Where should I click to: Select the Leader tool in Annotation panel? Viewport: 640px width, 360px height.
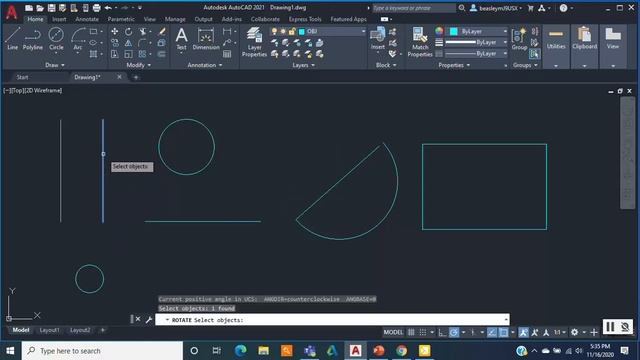click(x=227, y=42)
